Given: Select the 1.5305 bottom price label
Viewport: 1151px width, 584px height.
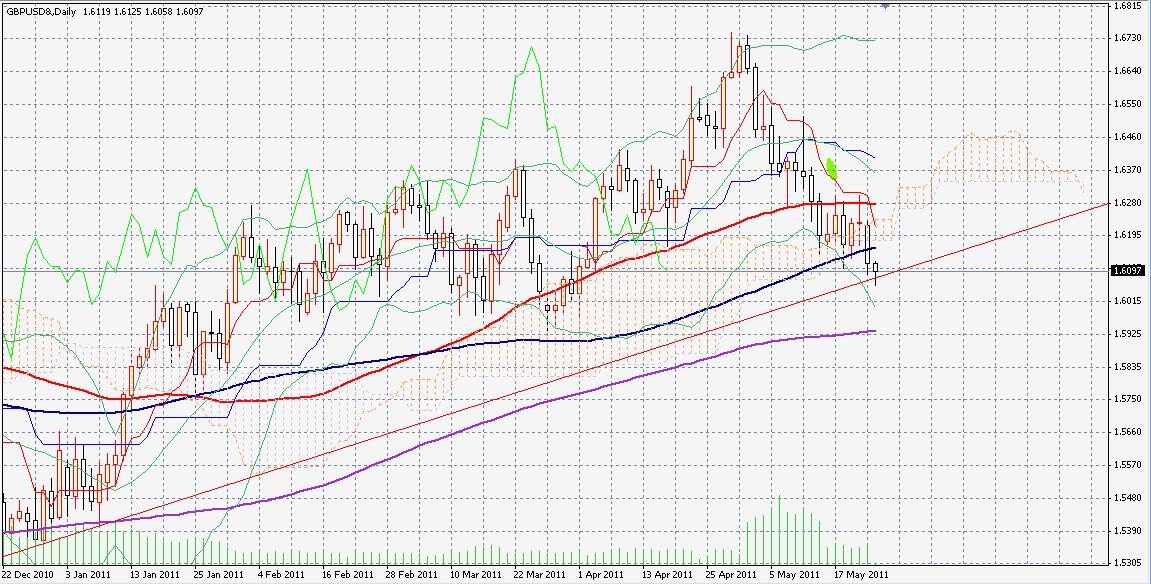Looking at the screenshot, I should tap(1127, 562).
